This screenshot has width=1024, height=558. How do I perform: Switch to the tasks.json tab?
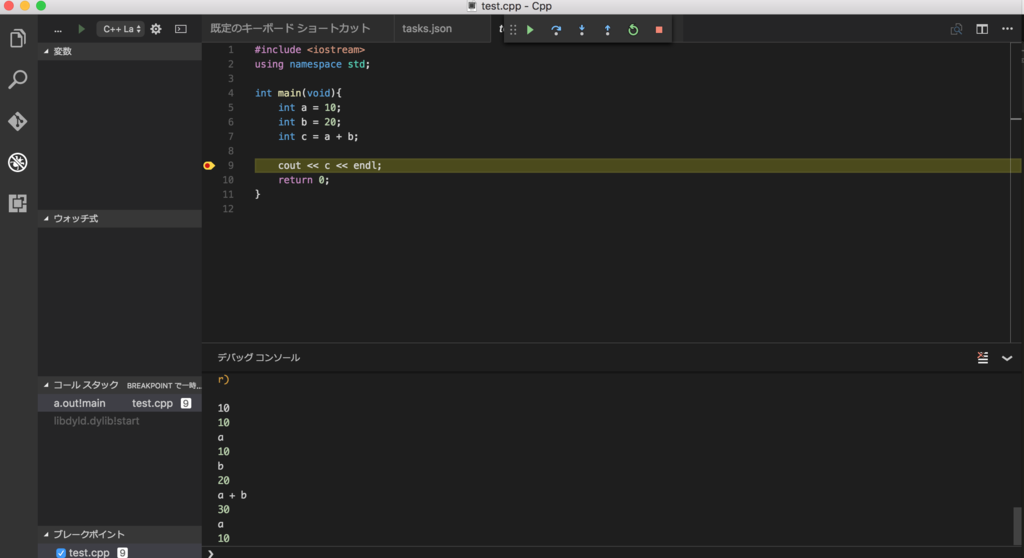pyautogui.click(x=427, y=29)
